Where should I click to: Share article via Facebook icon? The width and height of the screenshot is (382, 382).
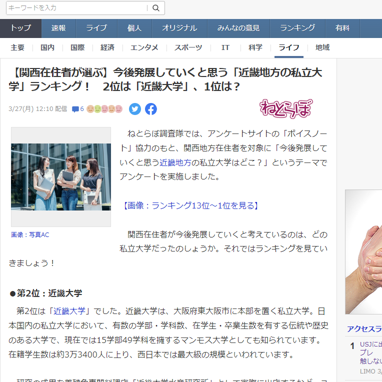tap(151, 109)
